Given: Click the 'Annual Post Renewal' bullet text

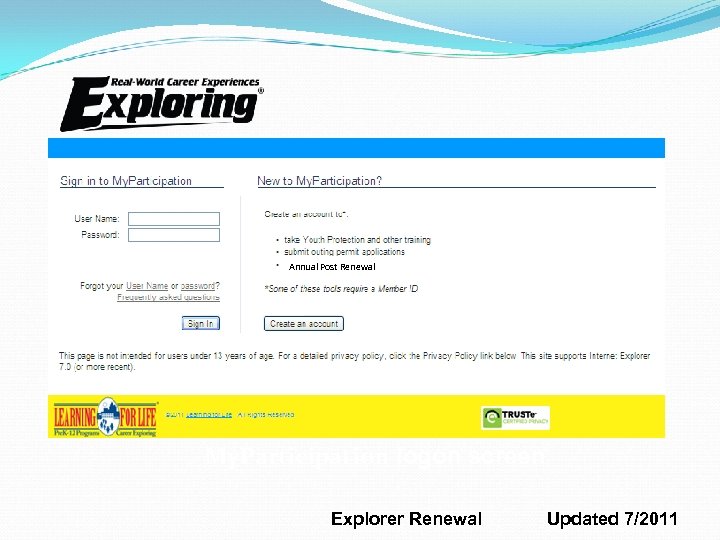Looking at the screenshot, I should [x=332, y=267].
